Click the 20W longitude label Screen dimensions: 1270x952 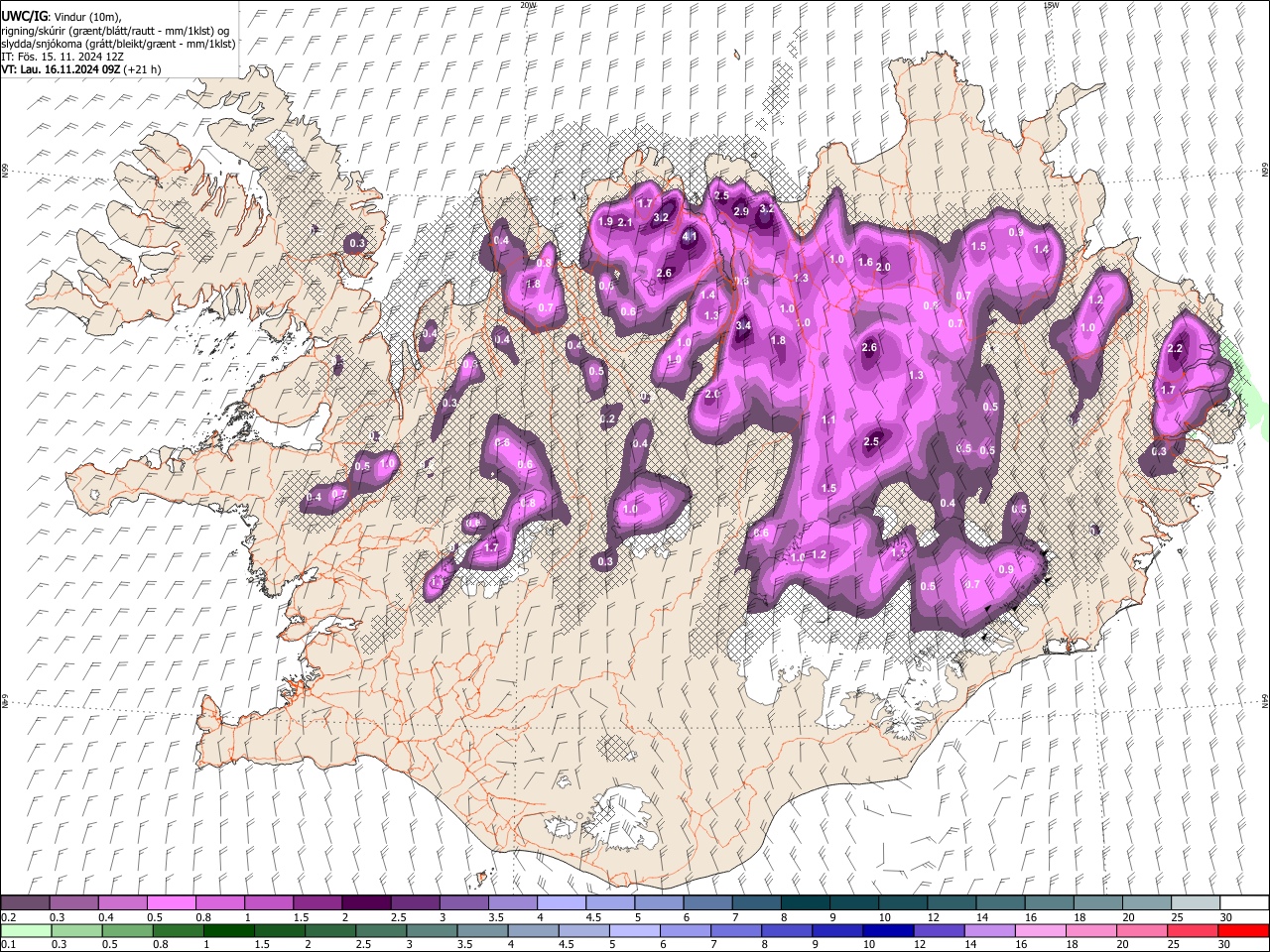tap(528, 5)
